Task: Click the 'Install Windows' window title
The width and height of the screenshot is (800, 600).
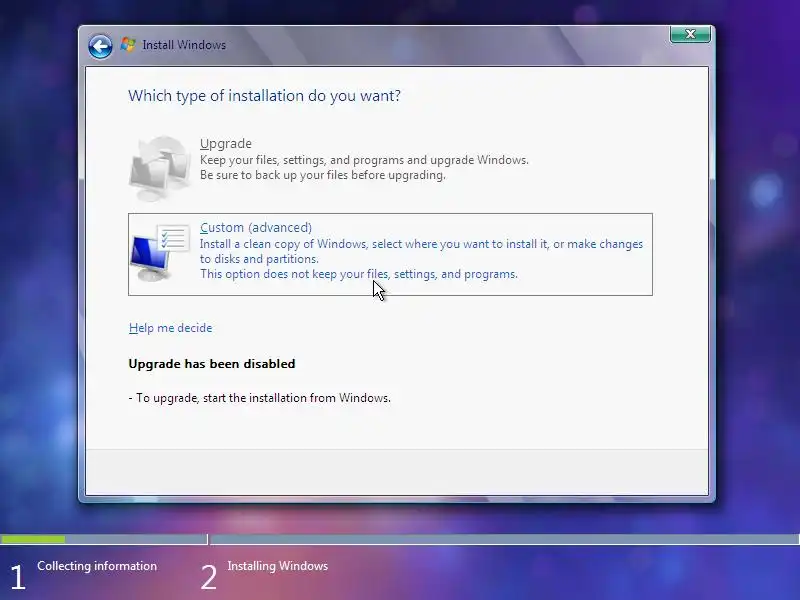Action: click(184, 45)
